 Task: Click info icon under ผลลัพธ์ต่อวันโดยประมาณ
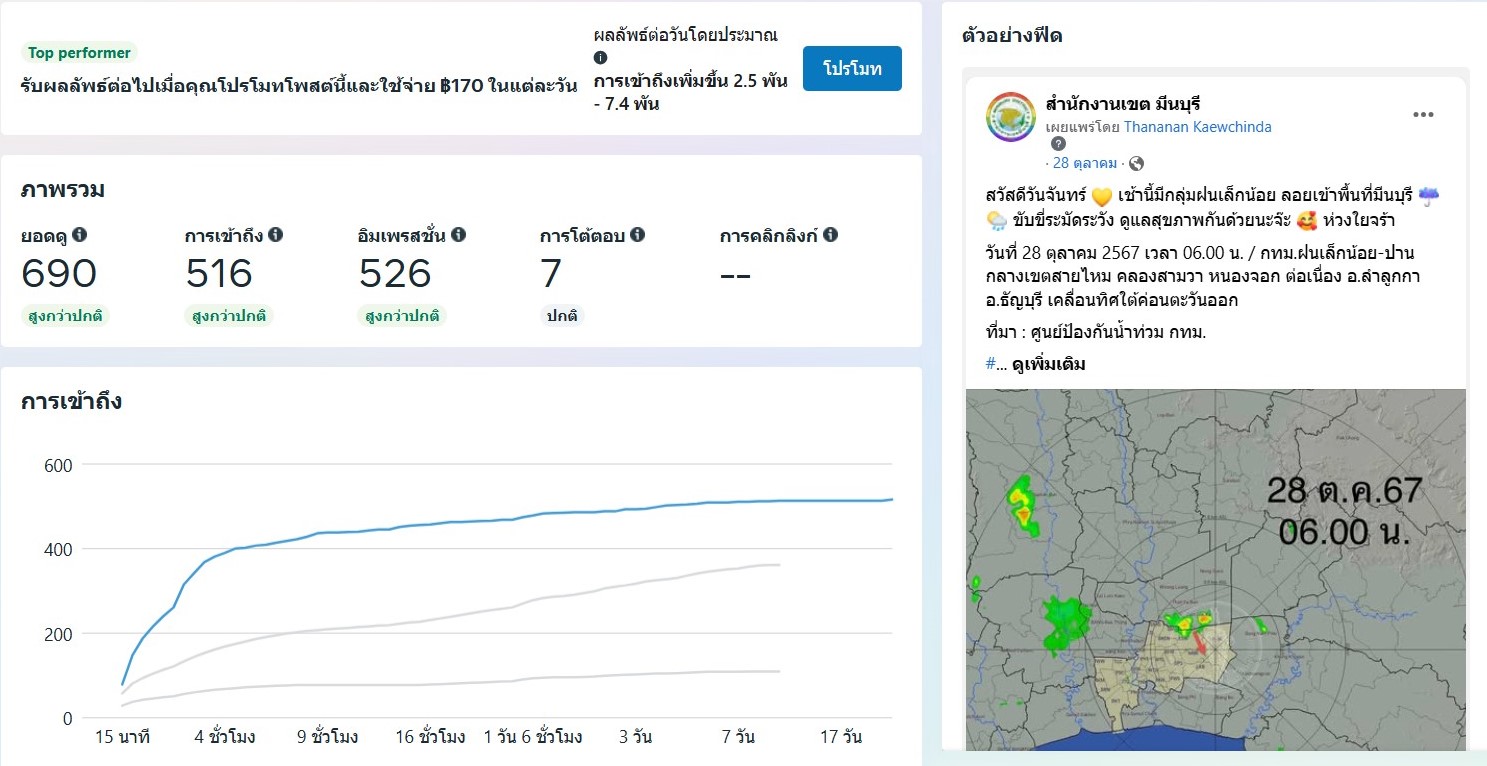[x=601, y=58]
